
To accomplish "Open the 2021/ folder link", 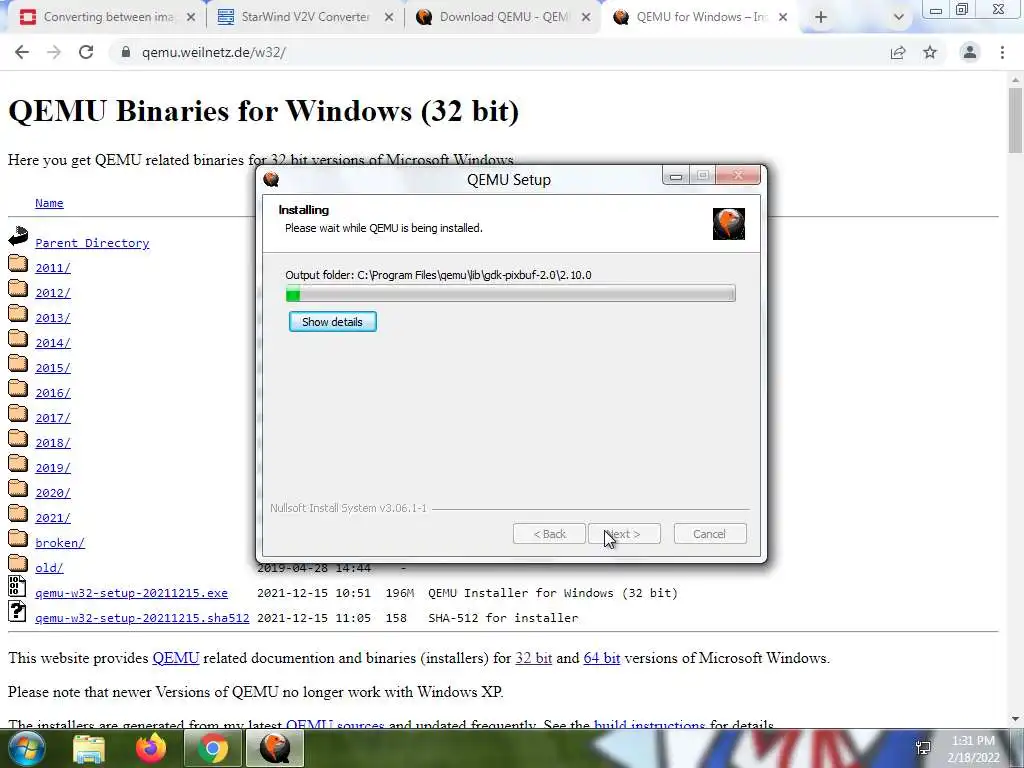I will [x=53, y=518].
